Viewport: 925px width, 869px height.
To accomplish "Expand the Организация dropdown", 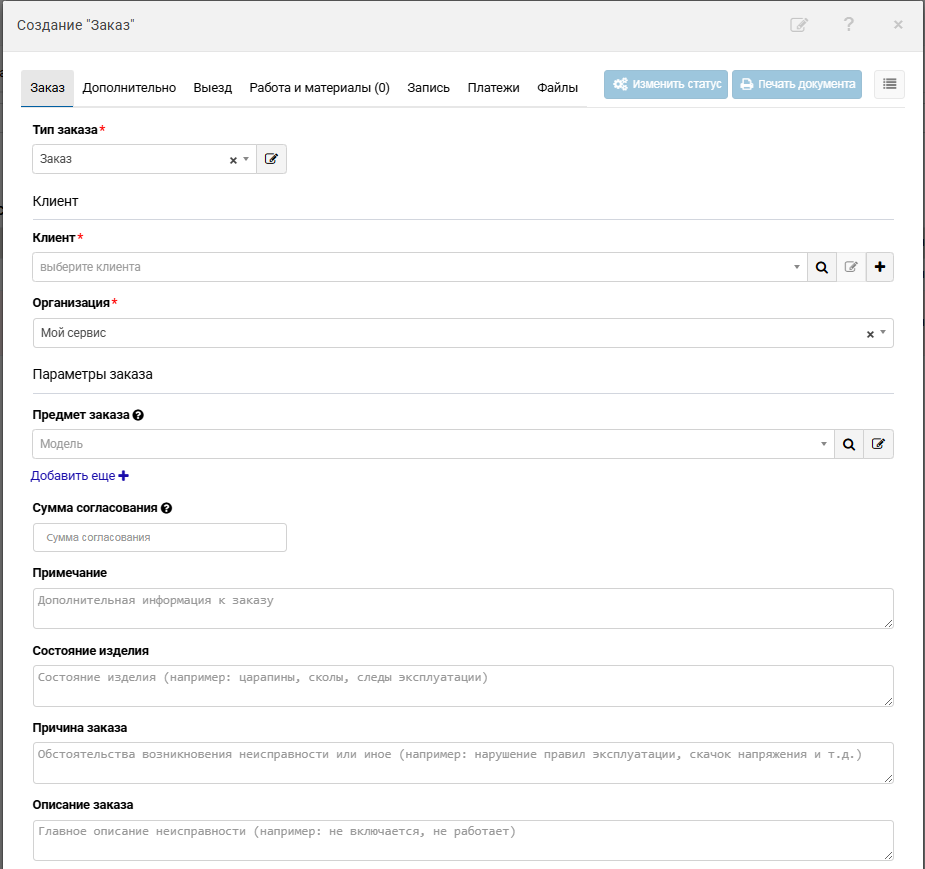I will tap(883, 334).
